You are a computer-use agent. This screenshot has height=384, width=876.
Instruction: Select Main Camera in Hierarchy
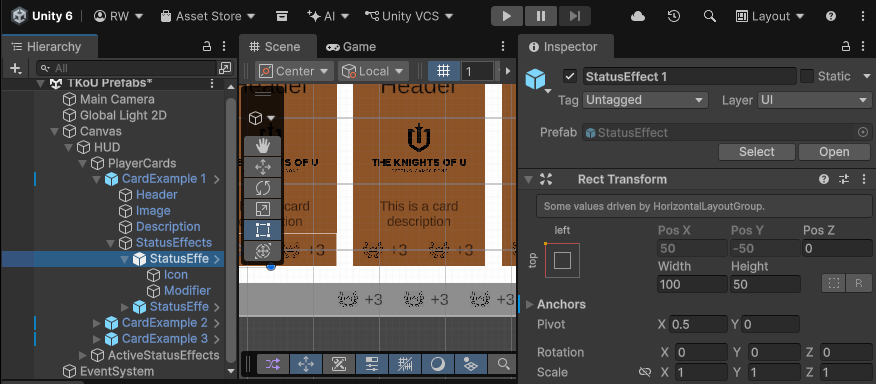[117, 99]
